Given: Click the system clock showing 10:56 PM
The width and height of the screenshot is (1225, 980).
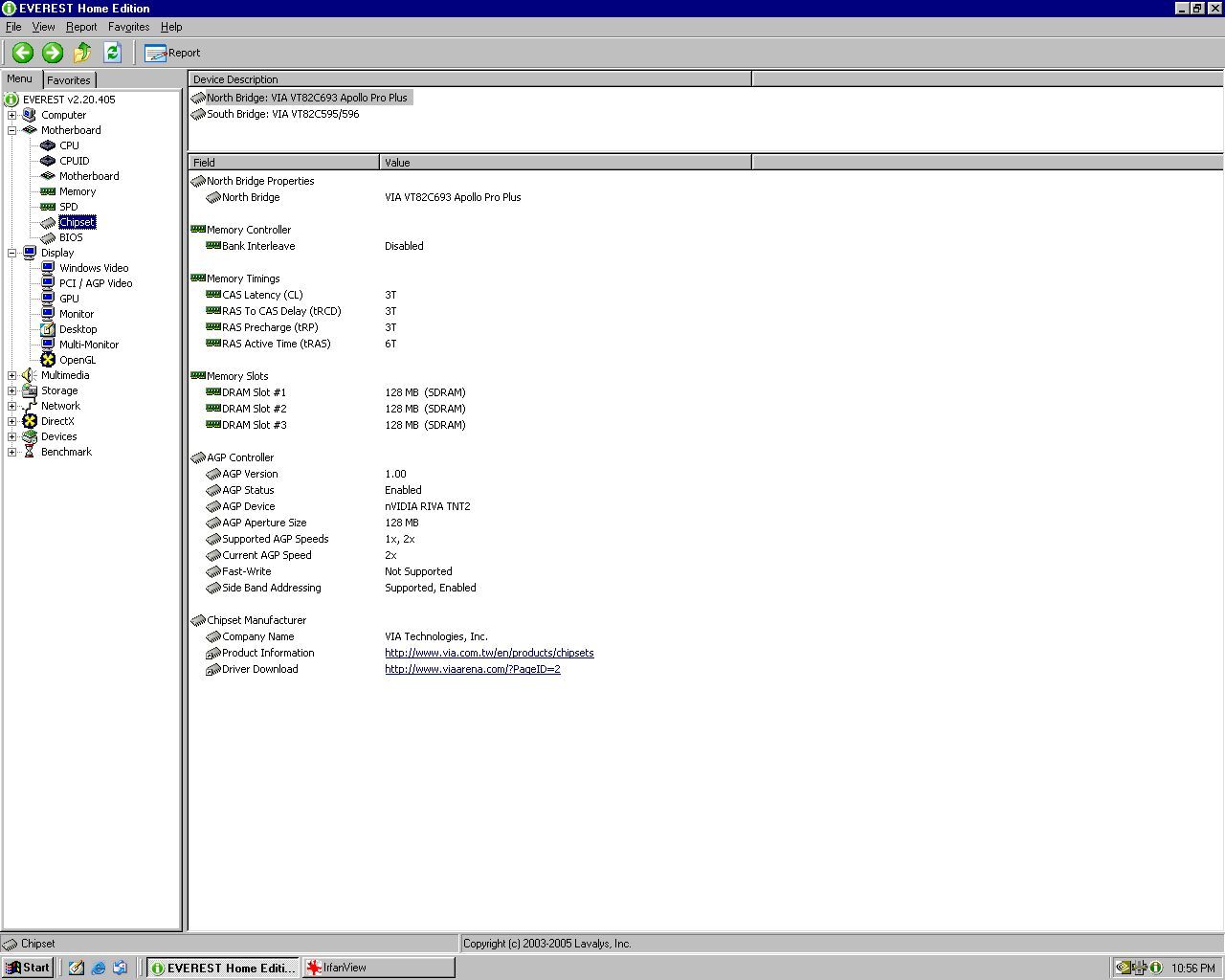Looking at the screenshot, I should coord(1192,968).
